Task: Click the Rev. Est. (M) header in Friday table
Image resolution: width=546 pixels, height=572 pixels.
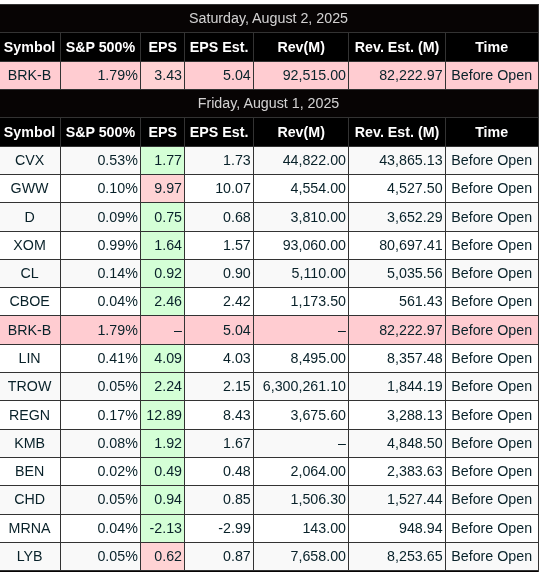Action: point(397,132)
